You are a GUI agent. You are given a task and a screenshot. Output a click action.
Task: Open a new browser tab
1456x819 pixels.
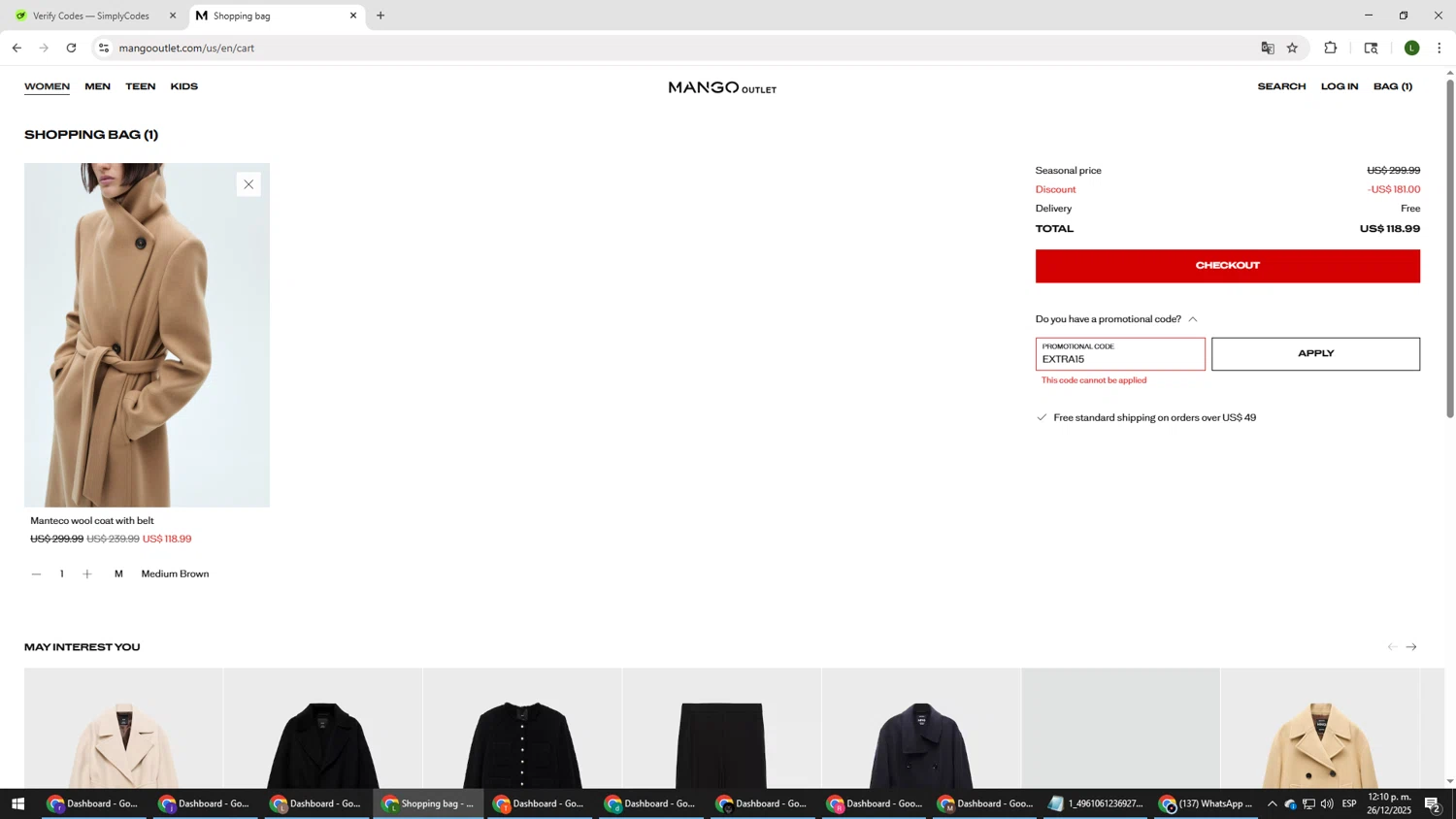point(381,16)
